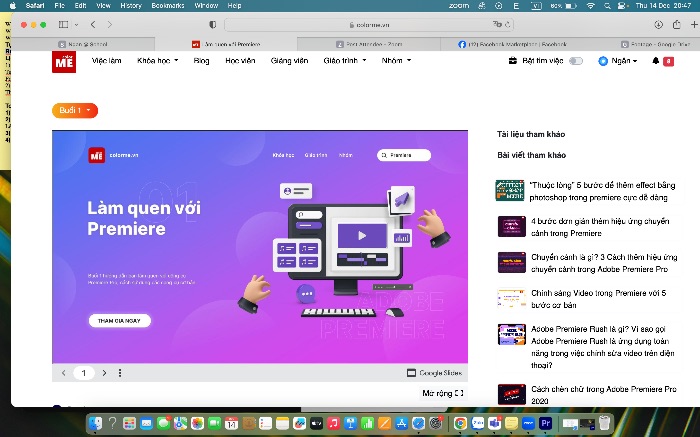
Task: Show Safari downloads
Action: tap(658, 25)
